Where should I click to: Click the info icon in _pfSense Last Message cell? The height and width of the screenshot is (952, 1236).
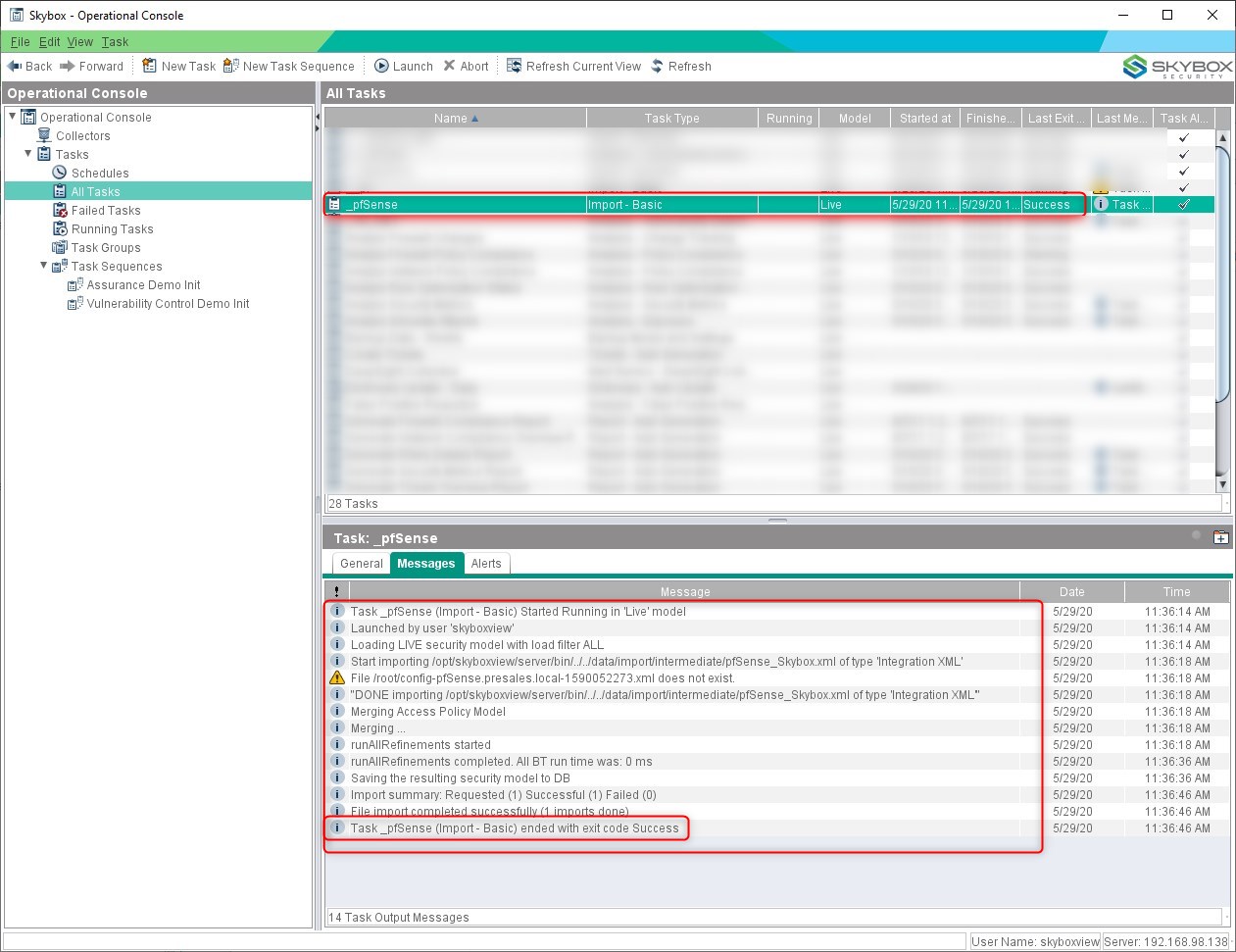(1102, 204)
